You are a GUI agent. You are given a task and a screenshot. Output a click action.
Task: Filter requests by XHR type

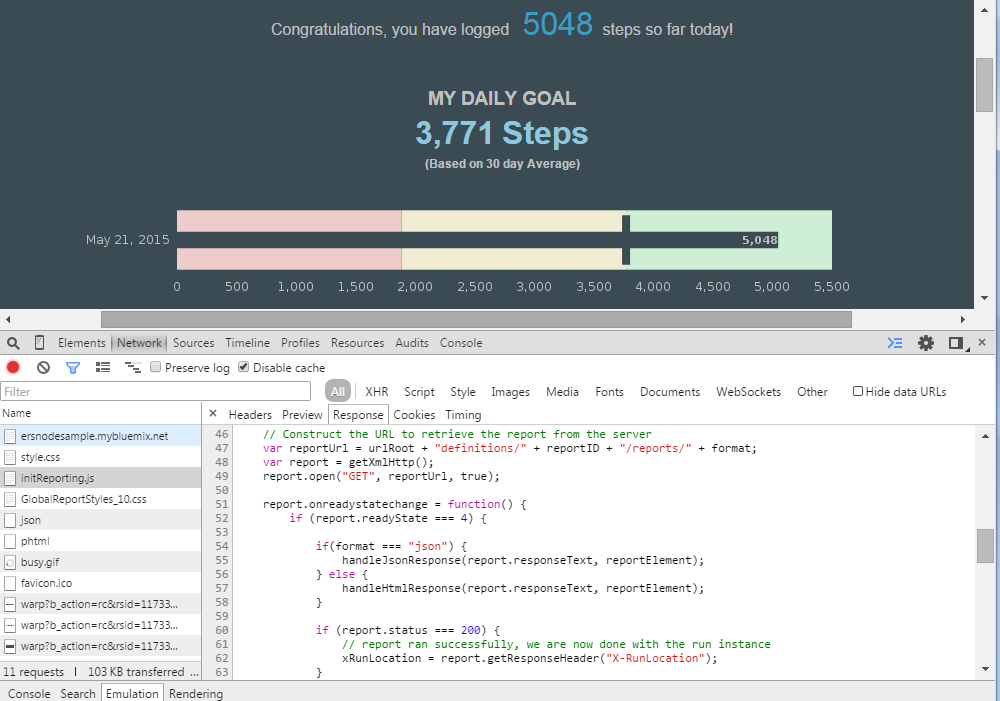pyautogui.click(x=376, y=392)
